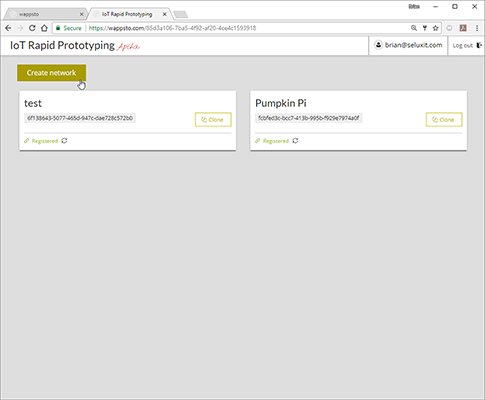The width and height of the screenshot is (485, 400).
Task: Clone the Pumpkin Pi network
Action: (x=444, y=120)
